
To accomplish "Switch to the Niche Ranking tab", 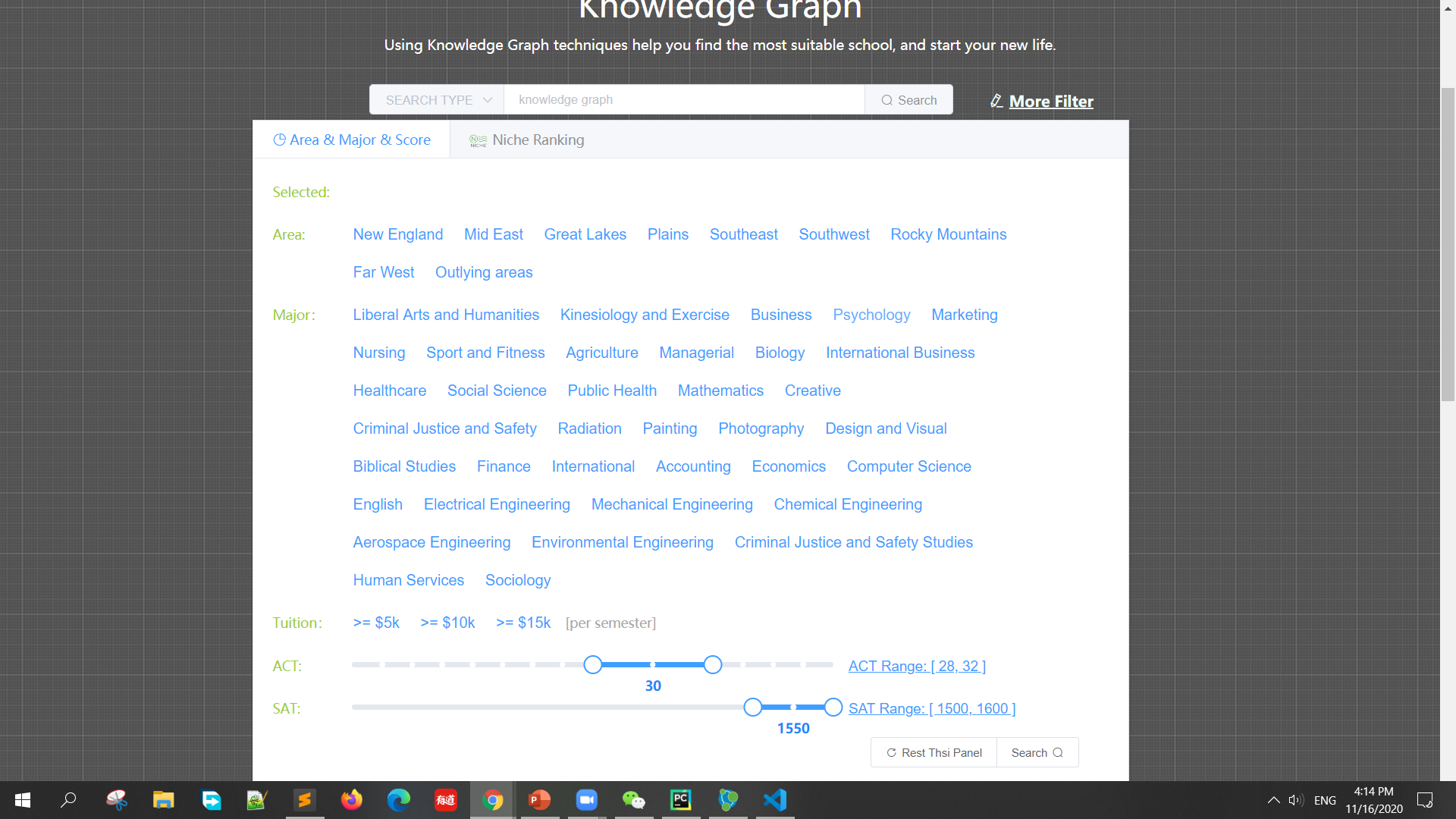I will [x=538, y=140].
